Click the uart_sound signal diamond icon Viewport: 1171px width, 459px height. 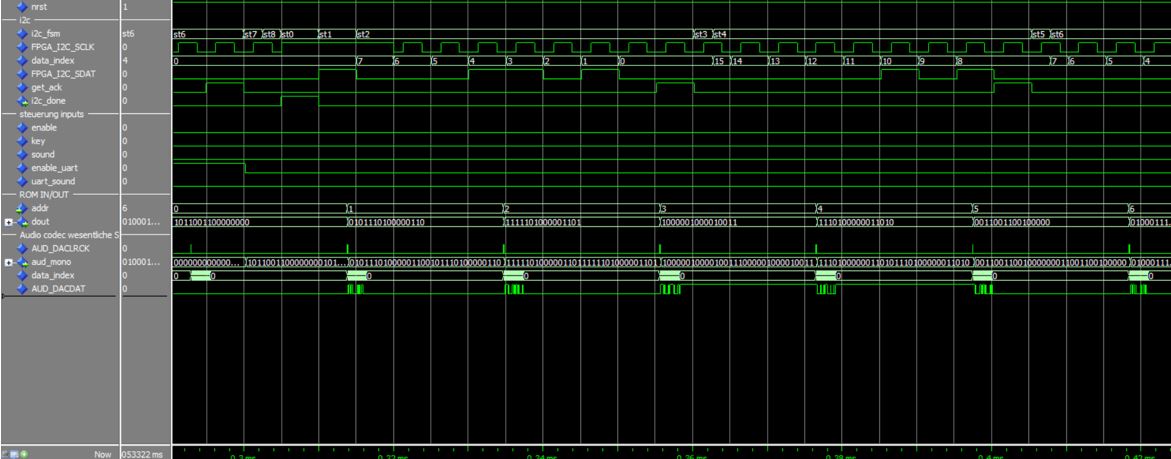(22, 181)
